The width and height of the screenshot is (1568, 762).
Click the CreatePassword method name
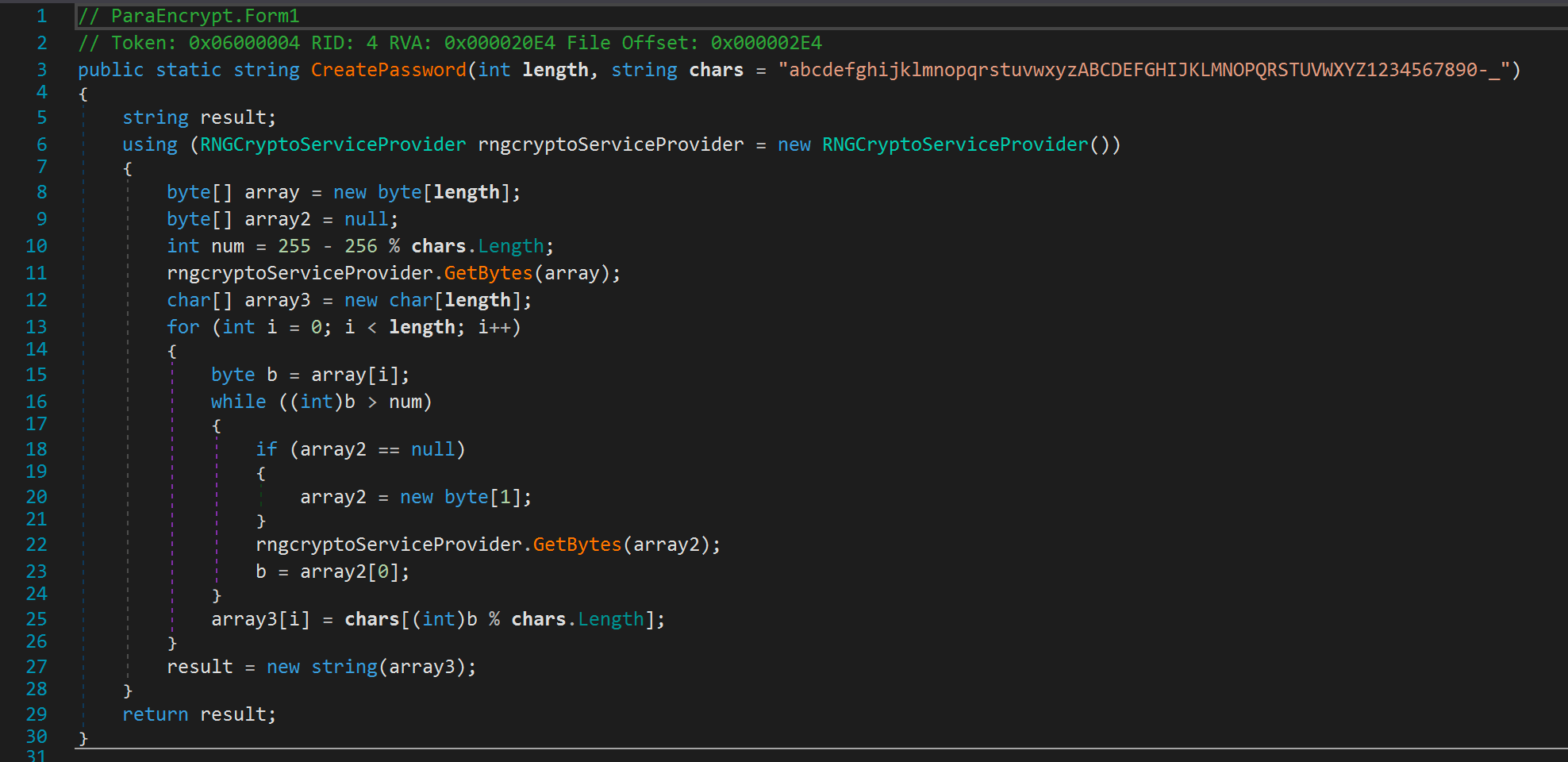point(388,70)
